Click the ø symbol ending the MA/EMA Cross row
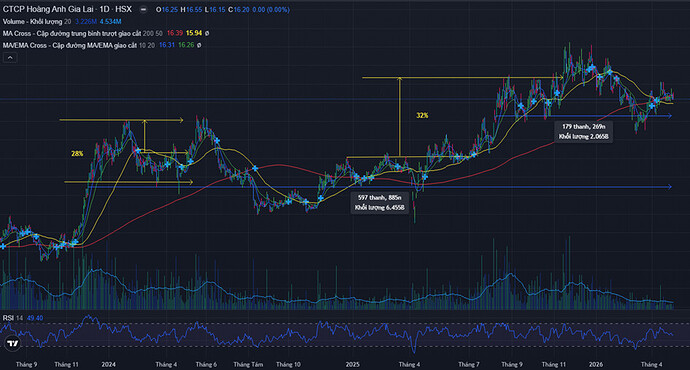Screen dimensions: 690x370 click(199, 45)
